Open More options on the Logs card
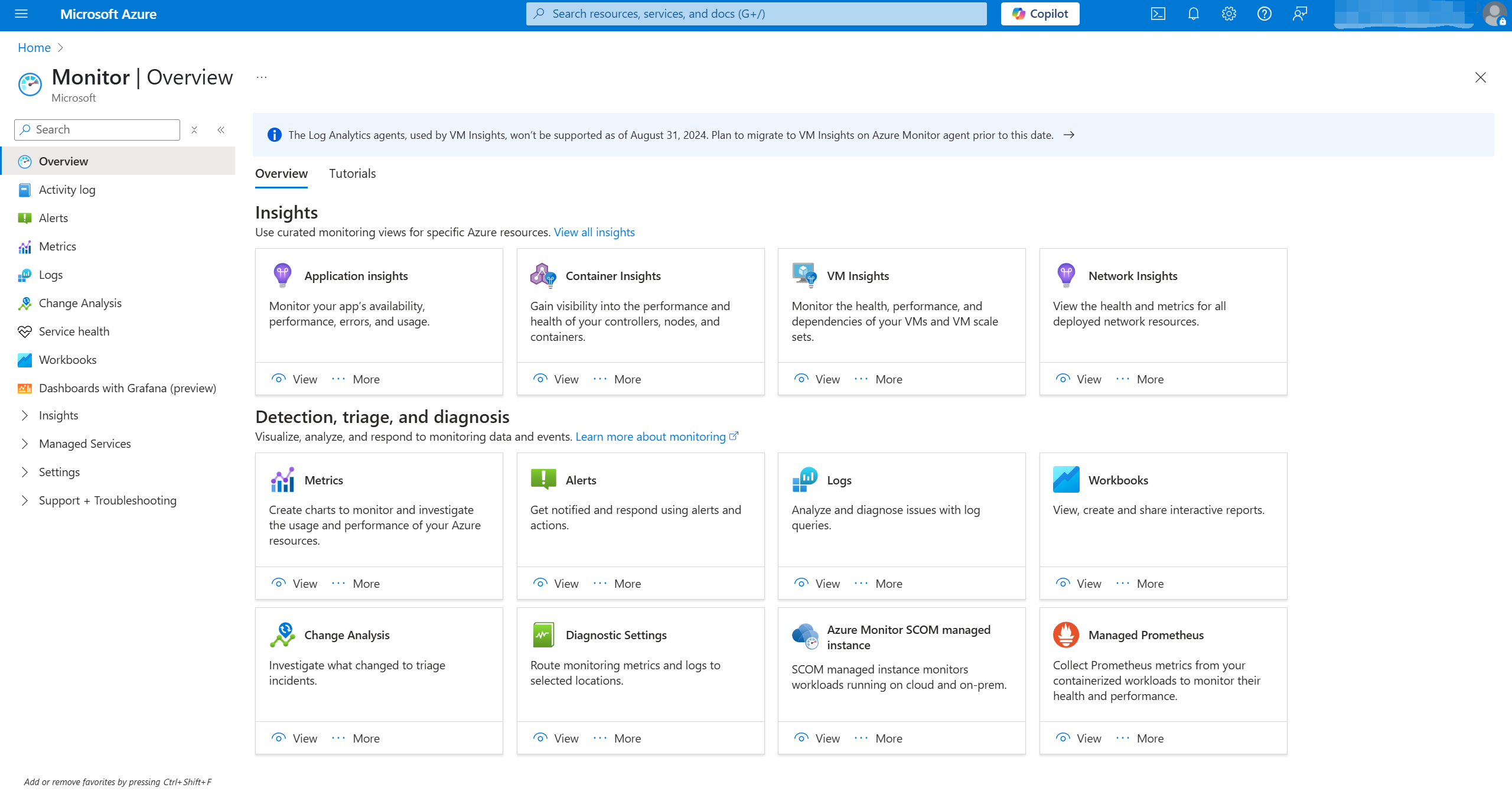Viewport: 1512px width, 791px height. click(878, 584)
